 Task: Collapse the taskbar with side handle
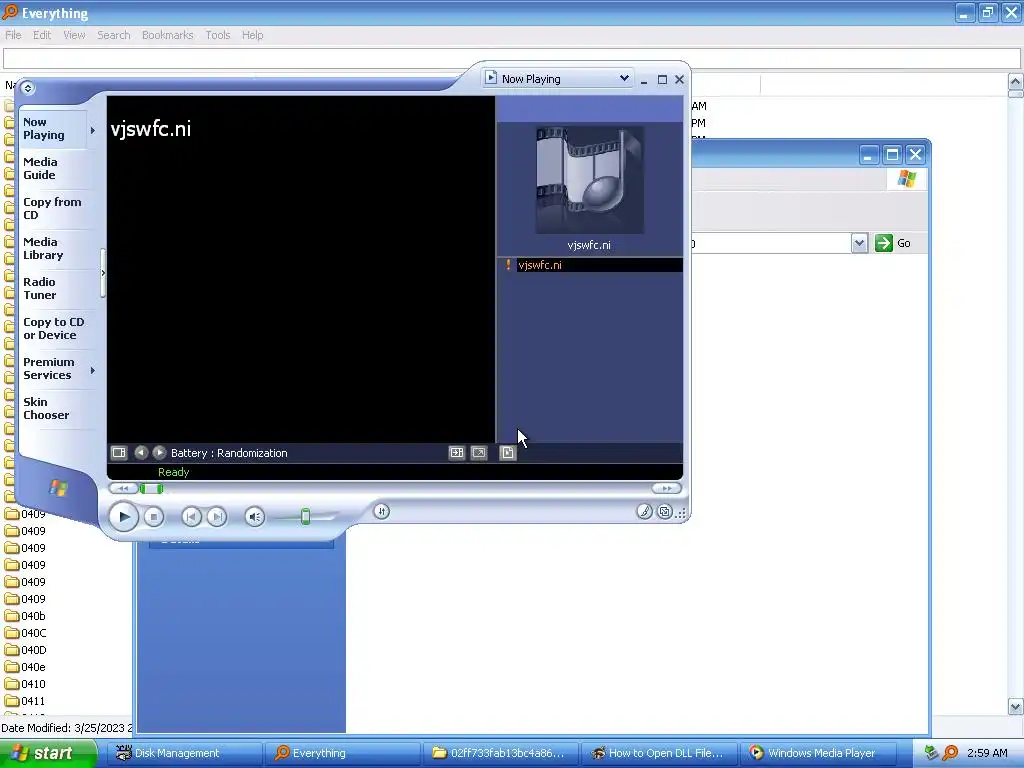click(x=103, y=273)
